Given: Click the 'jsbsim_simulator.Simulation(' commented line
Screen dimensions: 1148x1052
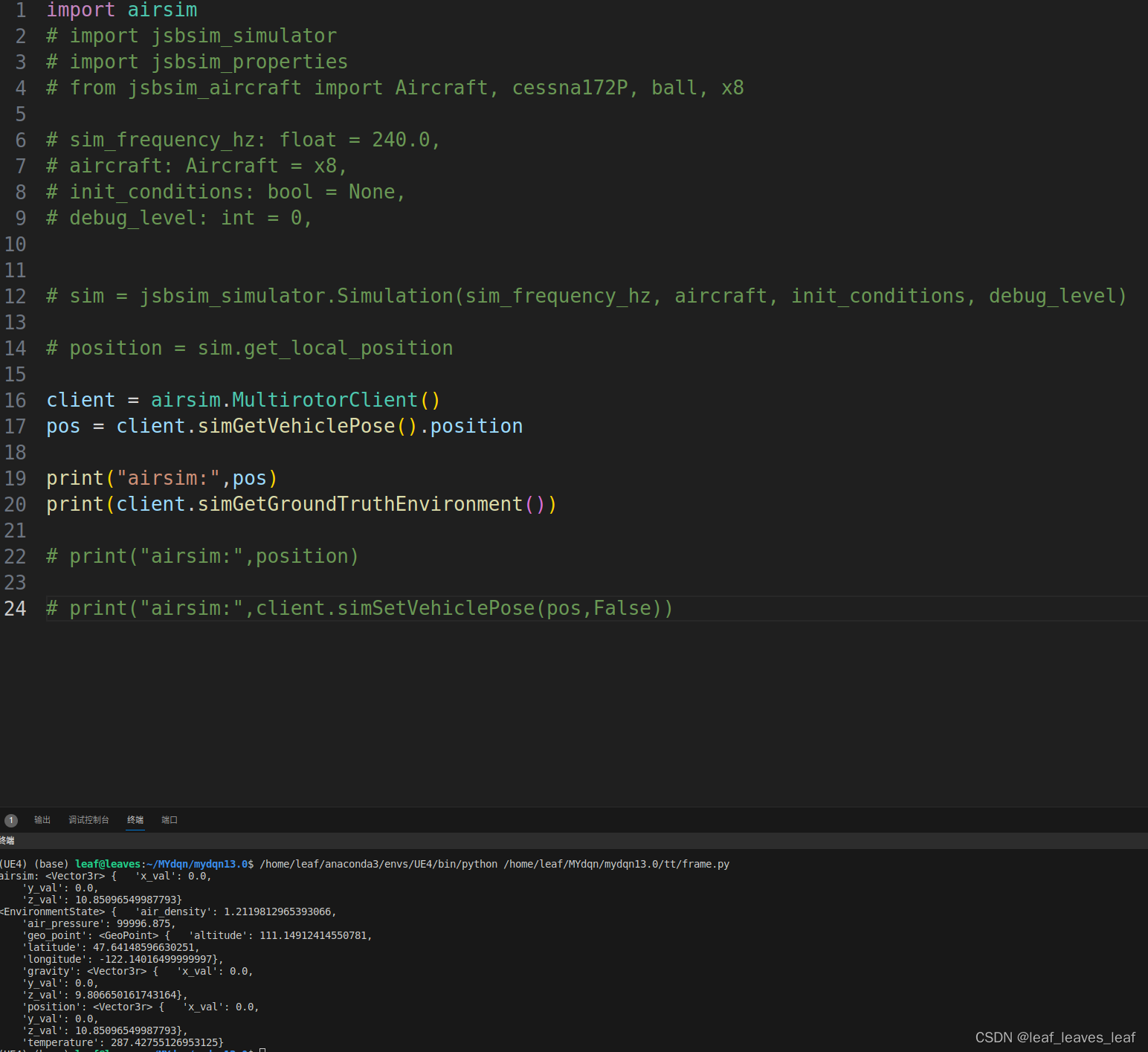Looking at the screenshot, I should pos(587,296).
